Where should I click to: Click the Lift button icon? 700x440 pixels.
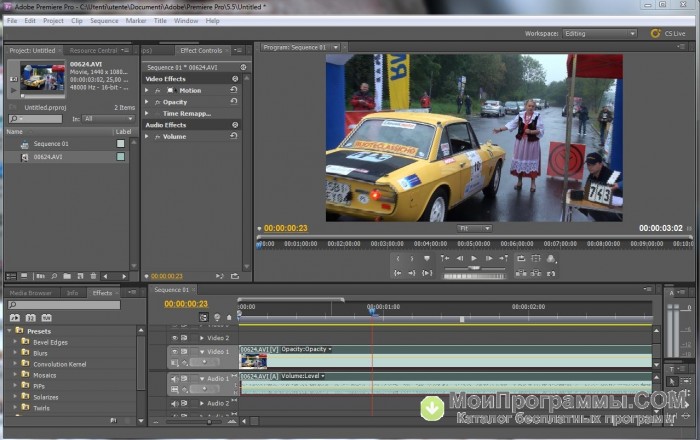click(x=521, y=273)
